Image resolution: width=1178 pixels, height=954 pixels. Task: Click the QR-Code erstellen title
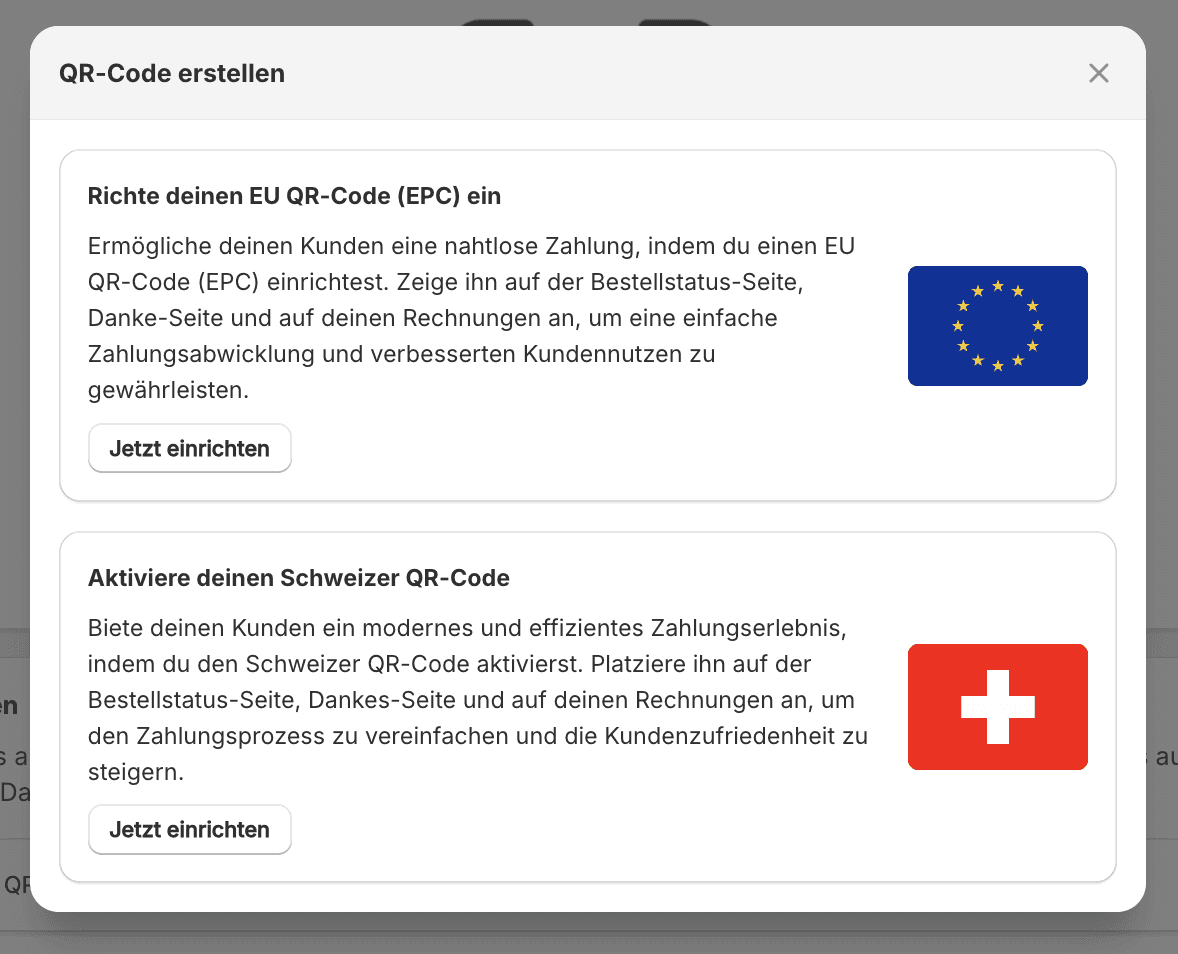click(171, 73)
